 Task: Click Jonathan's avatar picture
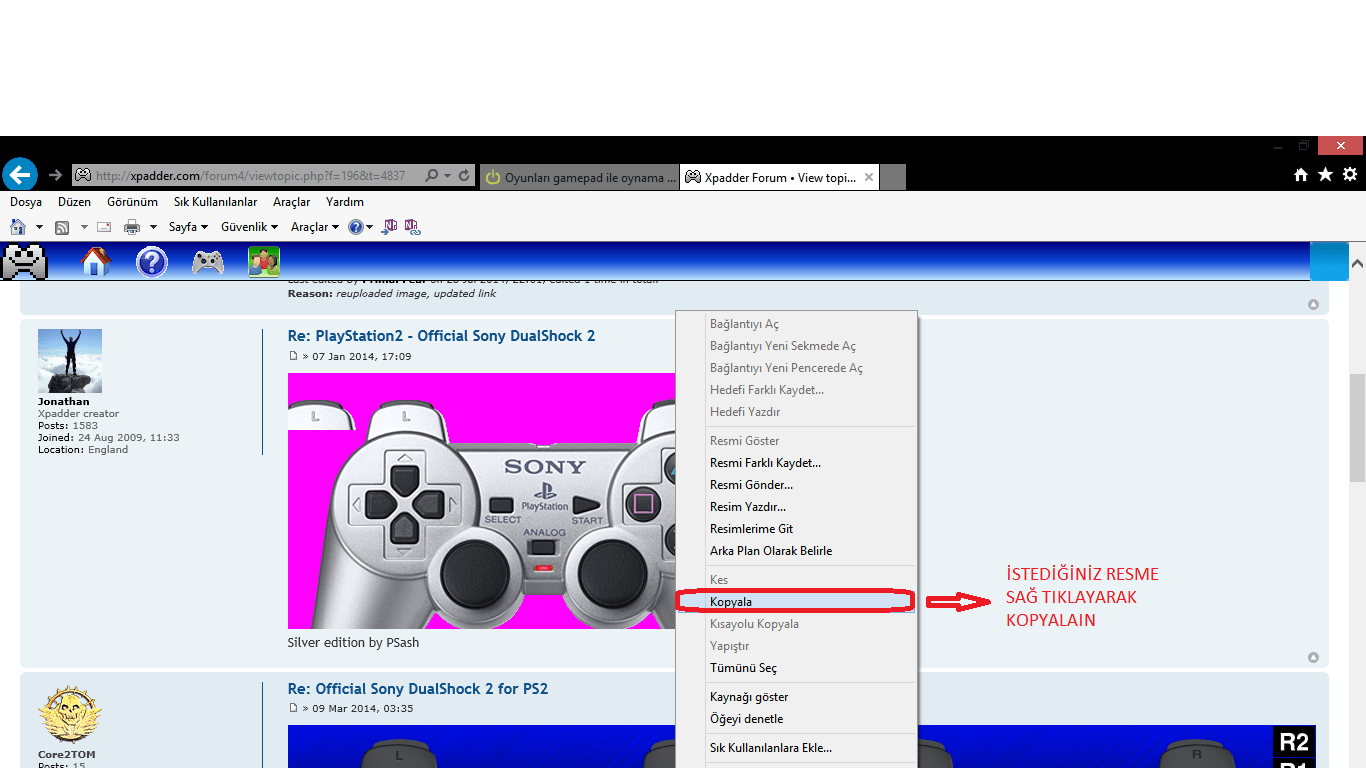point(70,361)
